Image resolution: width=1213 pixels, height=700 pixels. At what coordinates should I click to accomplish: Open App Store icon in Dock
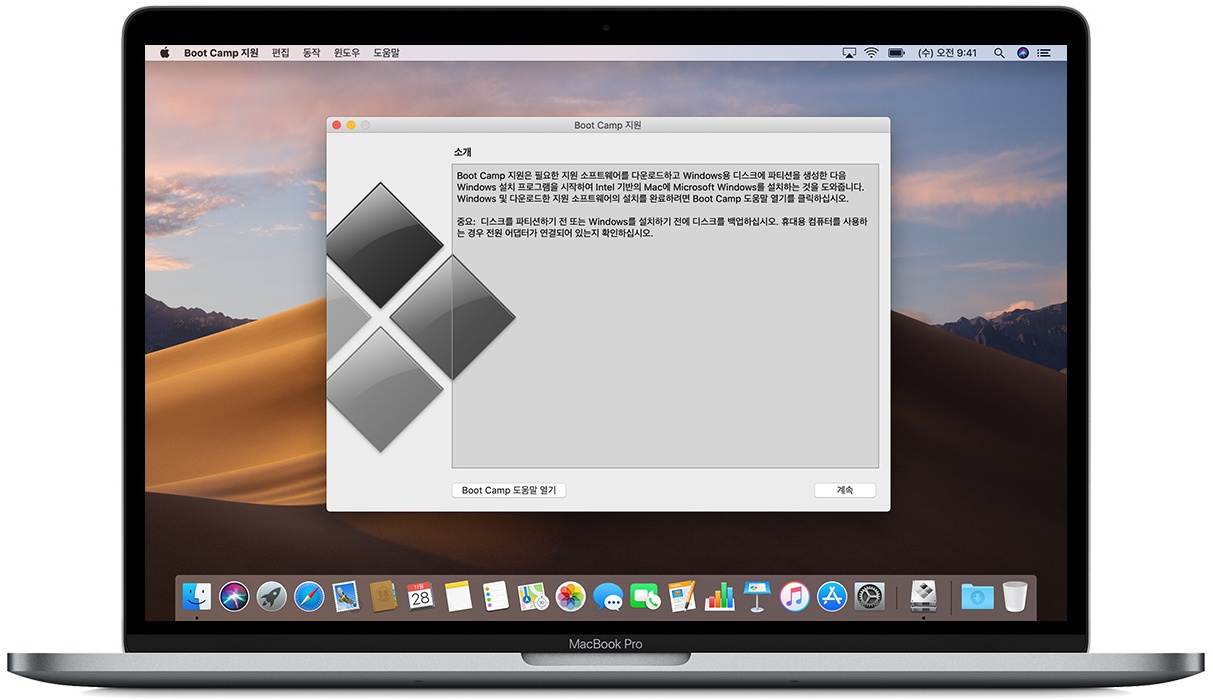coord(832,597)
